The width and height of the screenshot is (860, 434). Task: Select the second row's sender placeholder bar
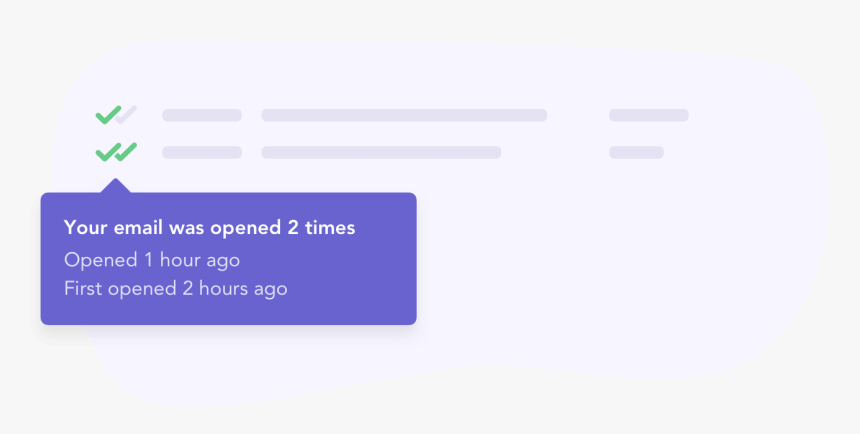[202, 153]
